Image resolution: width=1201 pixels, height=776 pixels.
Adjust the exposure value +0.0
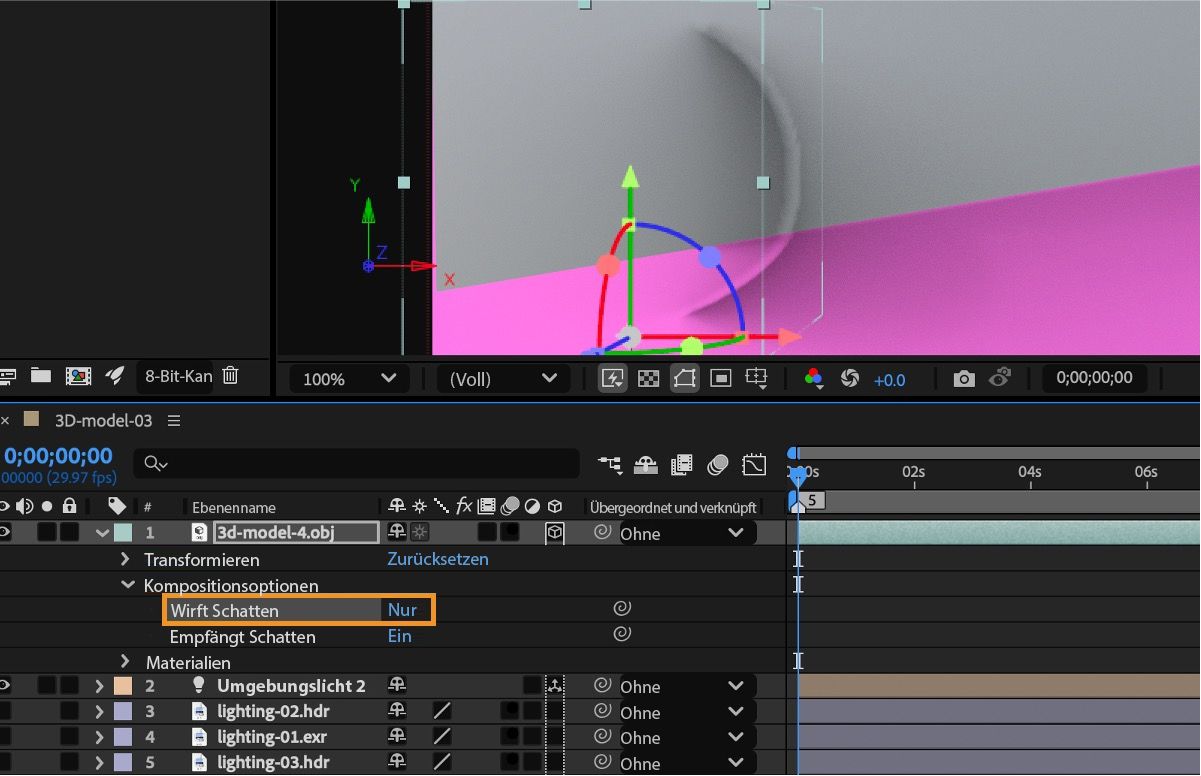pyautogui.click(x=889, y=379)
